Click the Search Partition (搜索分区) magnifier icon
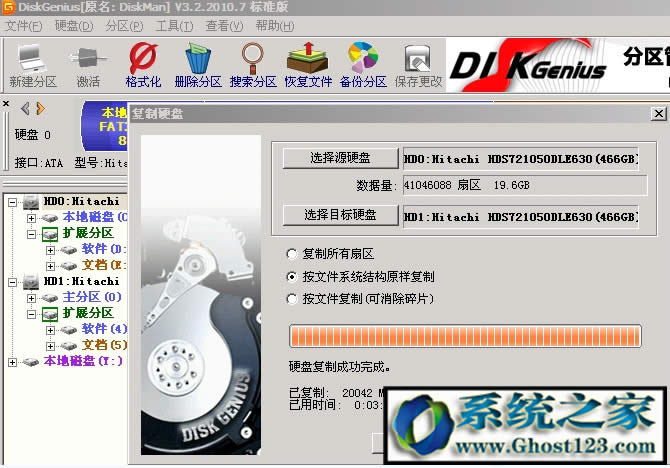 [255, 64]
